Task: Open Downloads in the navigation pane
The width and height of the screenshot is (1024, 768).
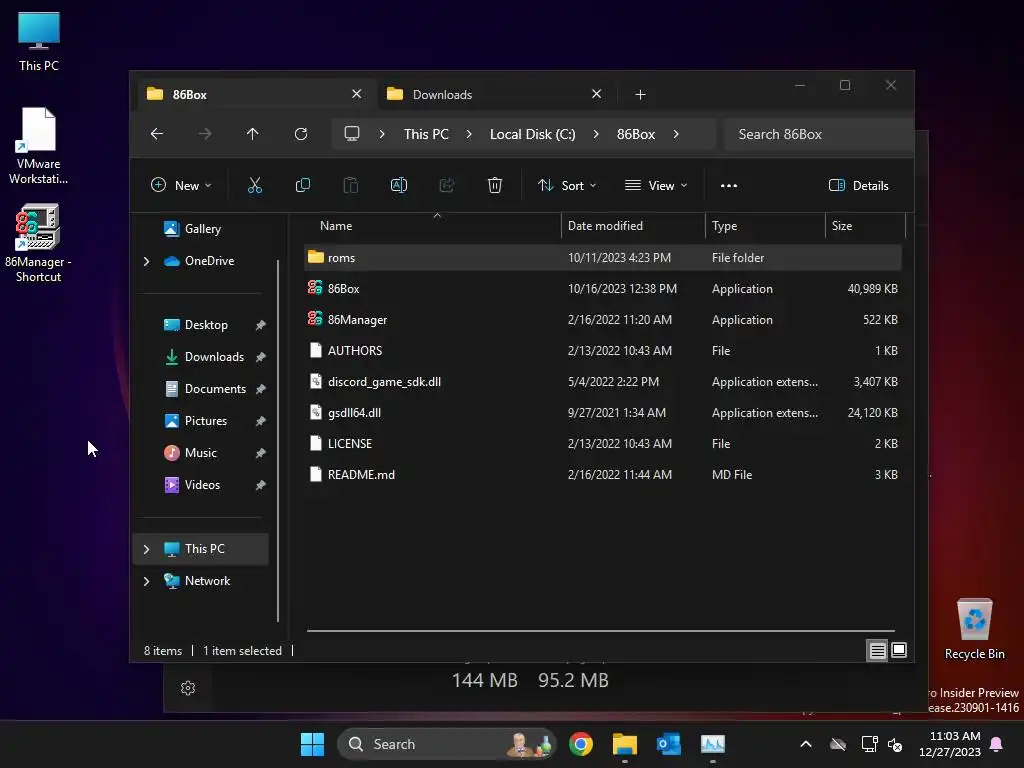Action: tap(201, 357)
